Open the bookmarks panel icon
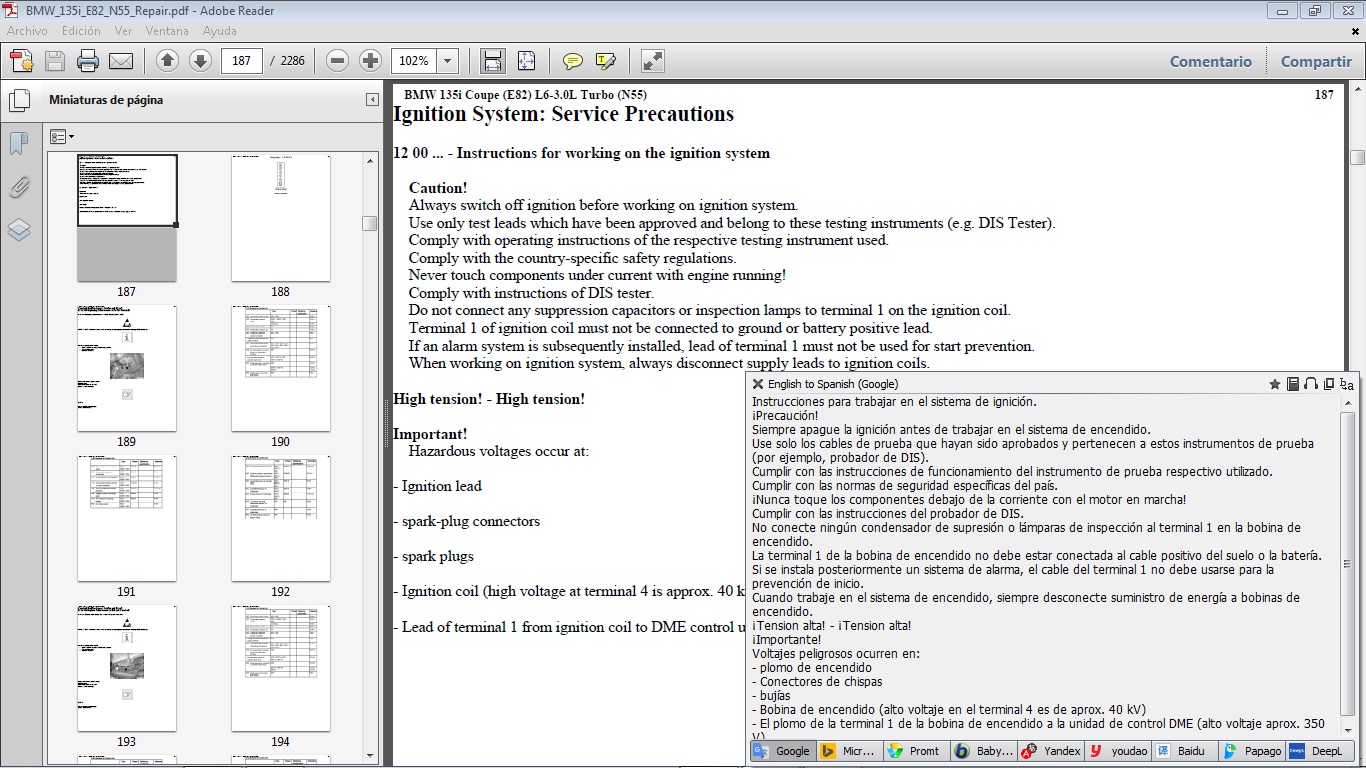Image resolution: width=1366 pixels, height=768 pixels. tap(18, 144)
